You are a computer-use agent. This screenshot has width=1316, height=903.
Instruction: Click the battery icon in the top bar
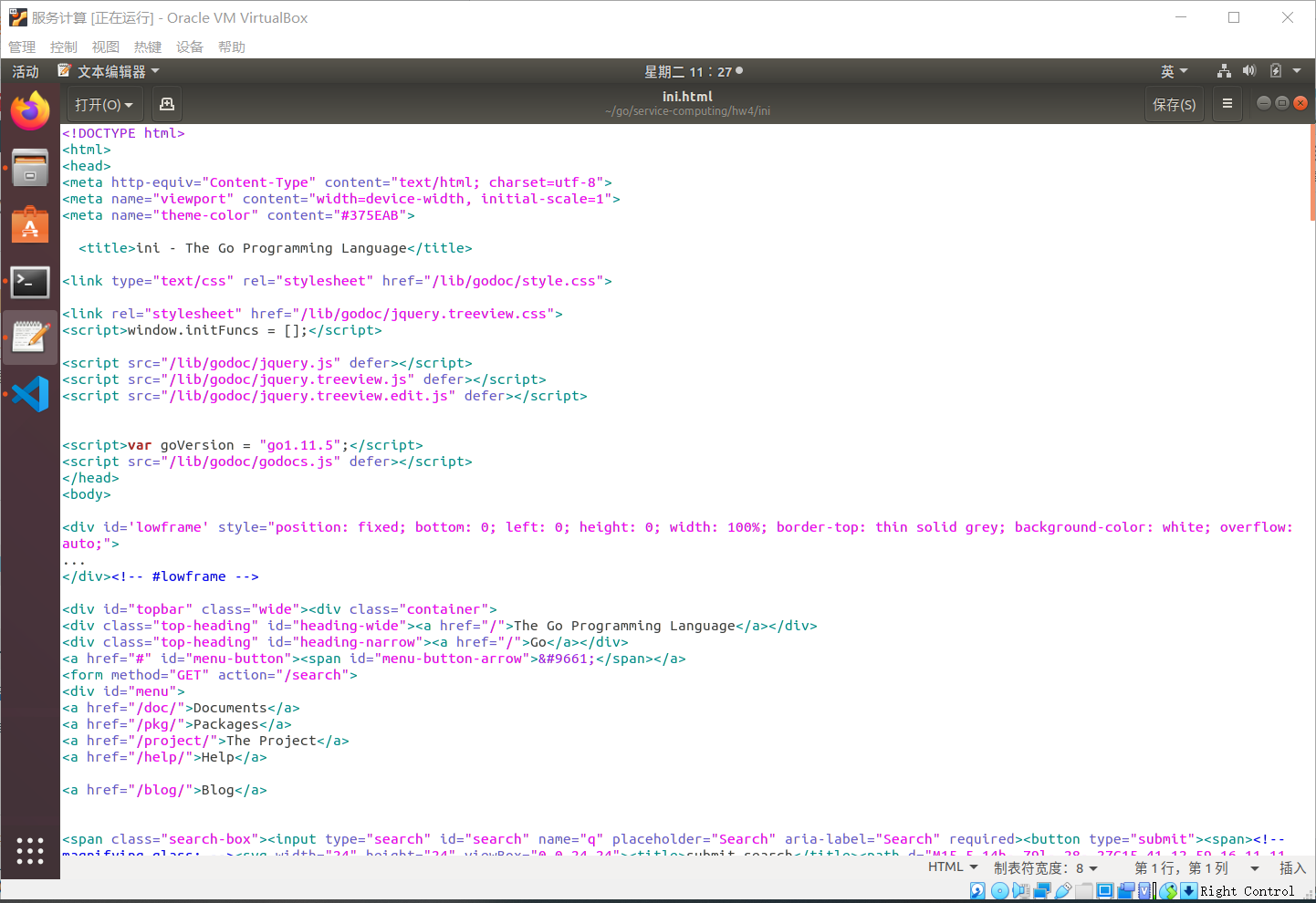(1276, 71)
